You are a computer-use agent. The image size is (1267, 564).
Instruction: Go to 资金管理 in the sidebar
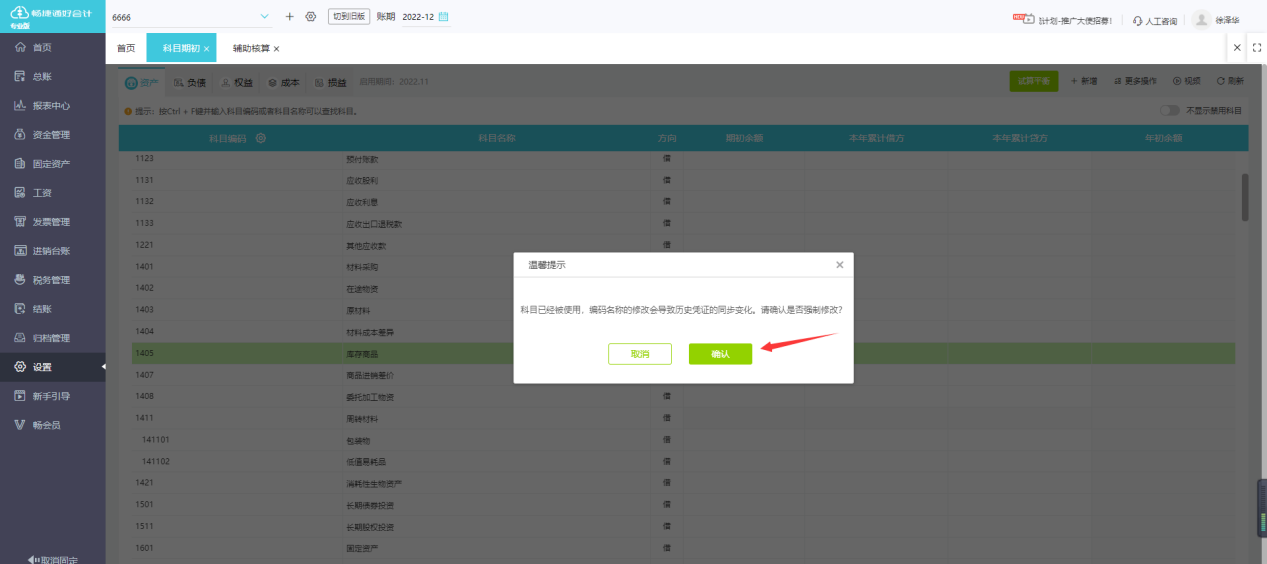[50, 134]
